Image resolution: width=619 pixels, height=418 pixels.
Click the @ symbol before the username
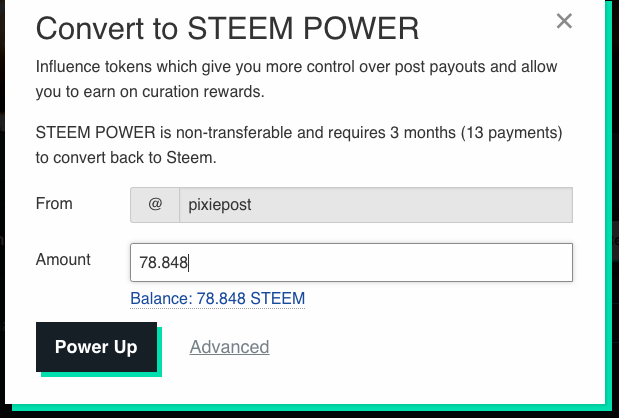coord(155,204)
